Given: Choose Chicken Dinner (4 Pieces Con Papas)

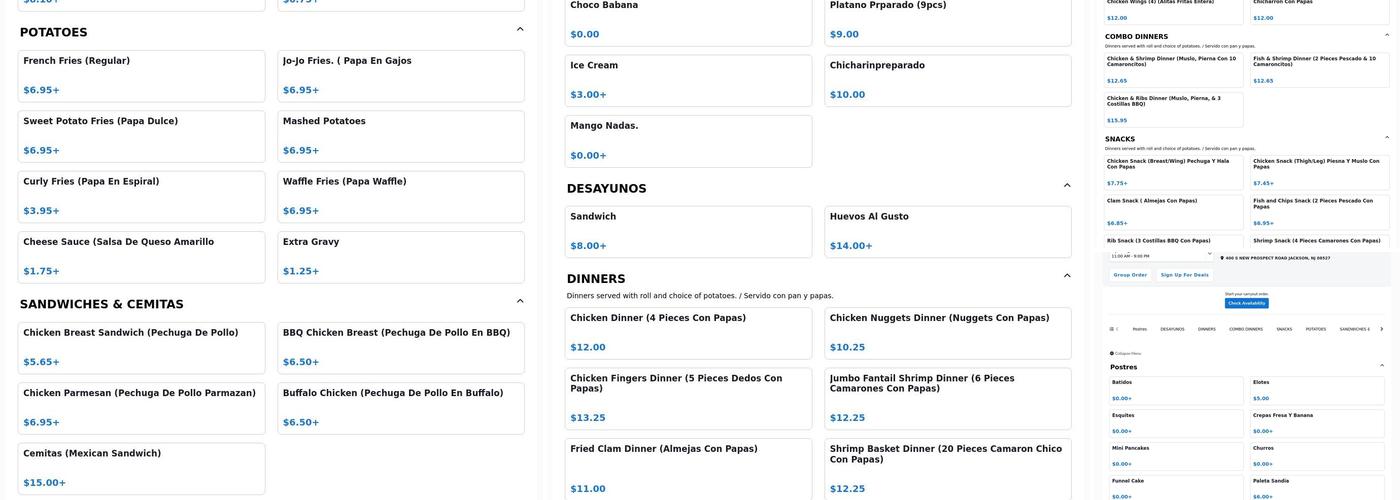Looking at the screenshot, I should (688, 333).
